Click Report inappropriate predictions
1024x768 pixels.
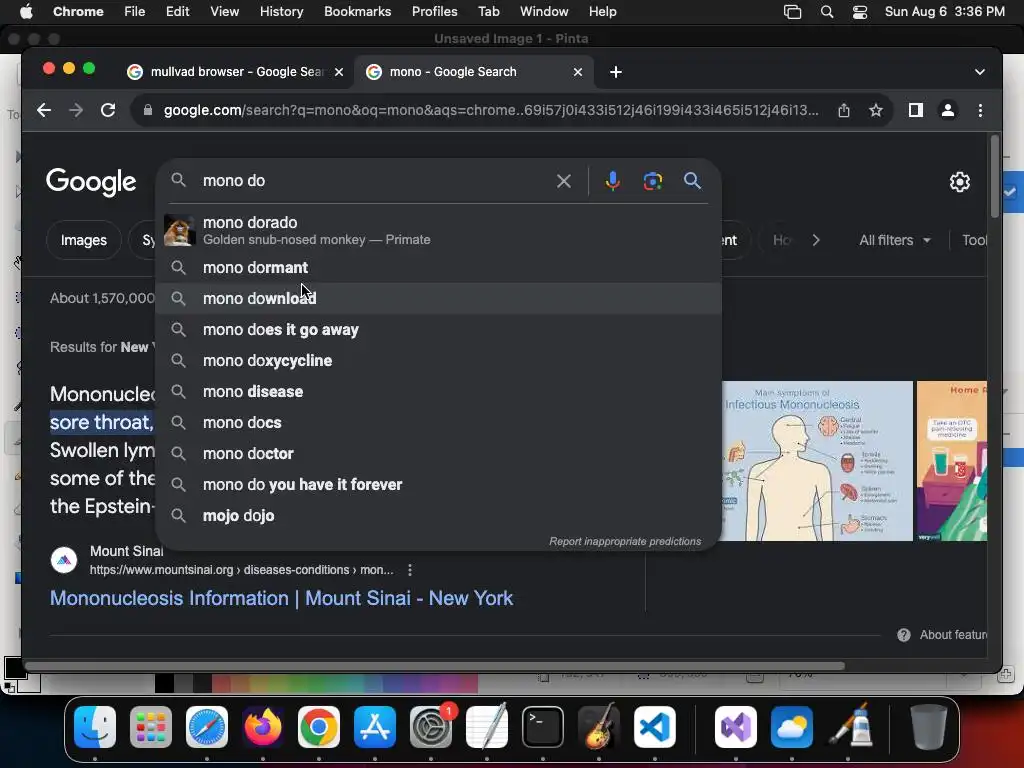625,541
